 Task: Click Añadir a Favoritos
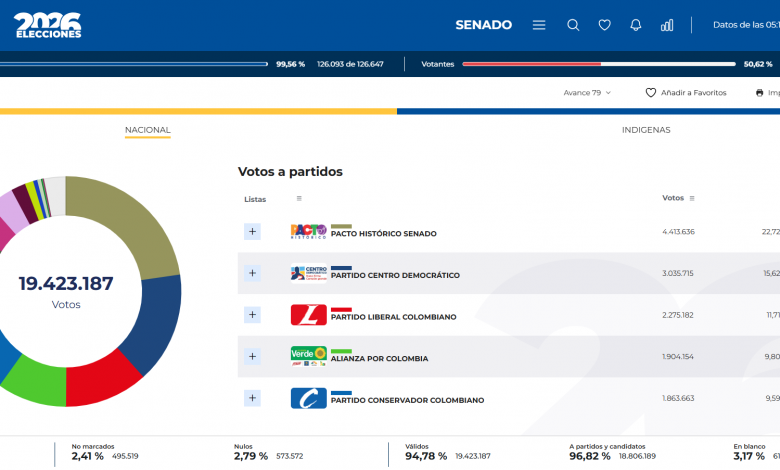[686, 92]
